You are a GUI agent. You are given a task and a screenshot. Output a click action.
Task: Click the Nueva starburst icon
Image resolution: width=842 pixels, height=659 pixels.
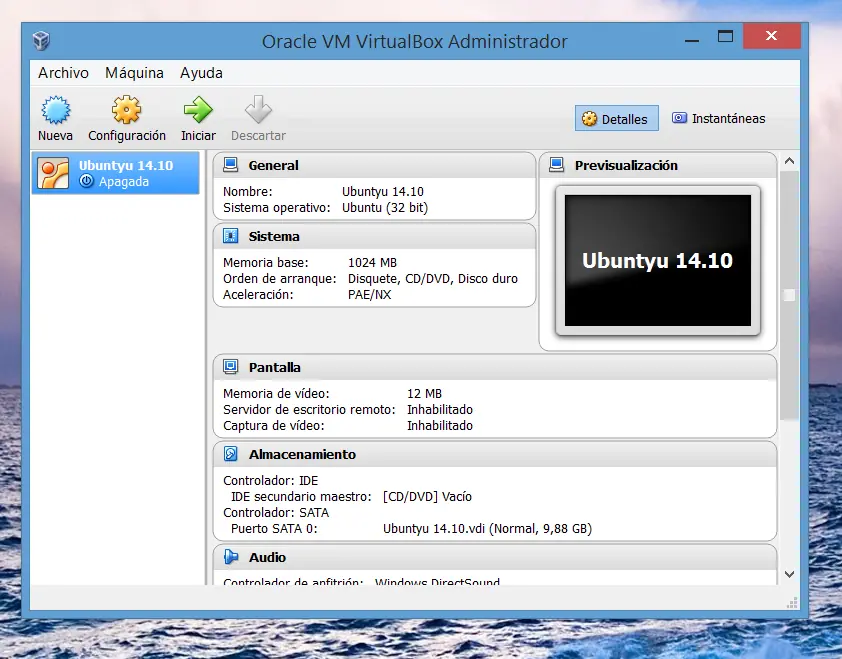click(55, 110)
